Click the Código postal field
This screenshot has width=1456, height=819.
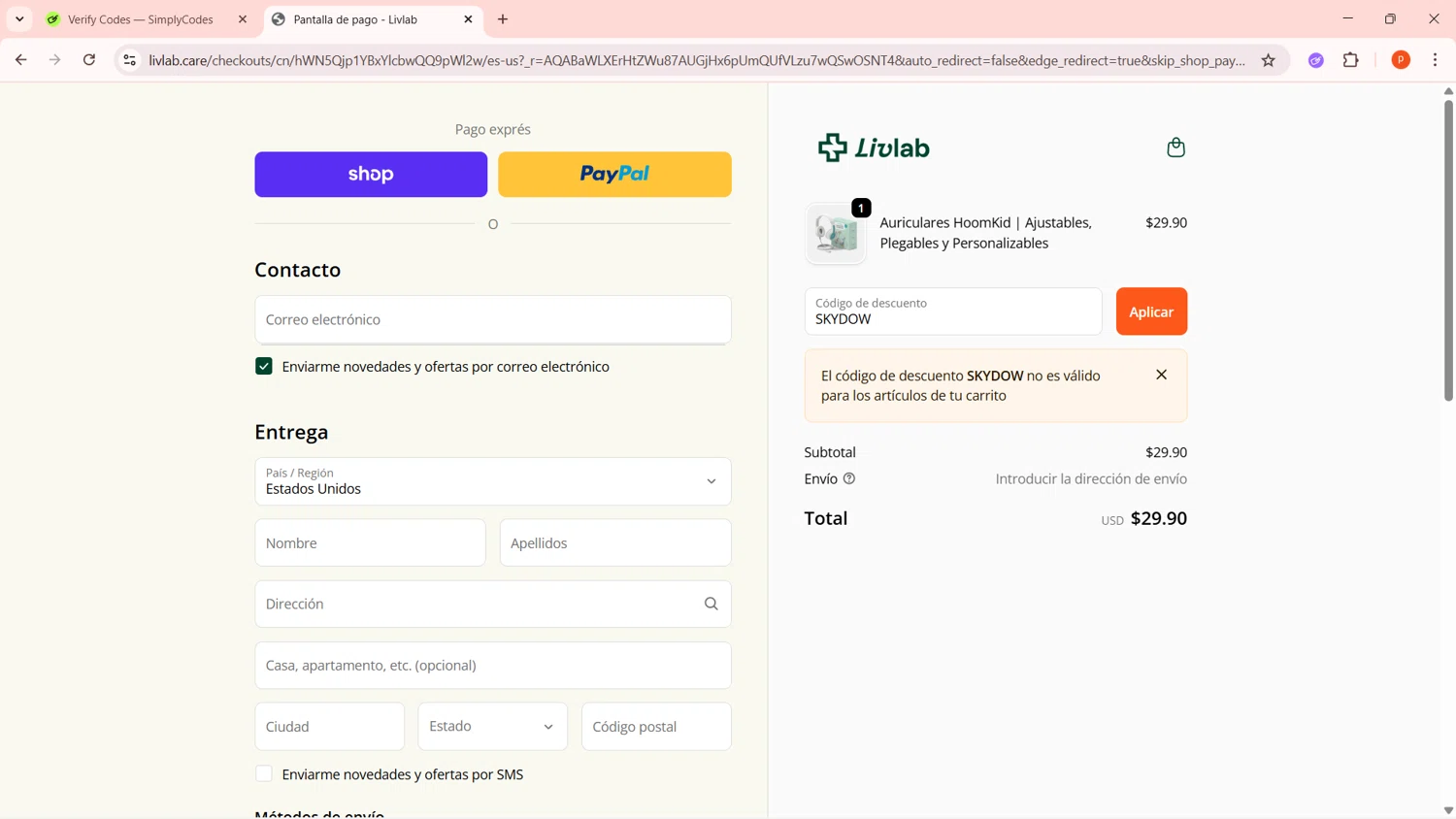point(656,726)
